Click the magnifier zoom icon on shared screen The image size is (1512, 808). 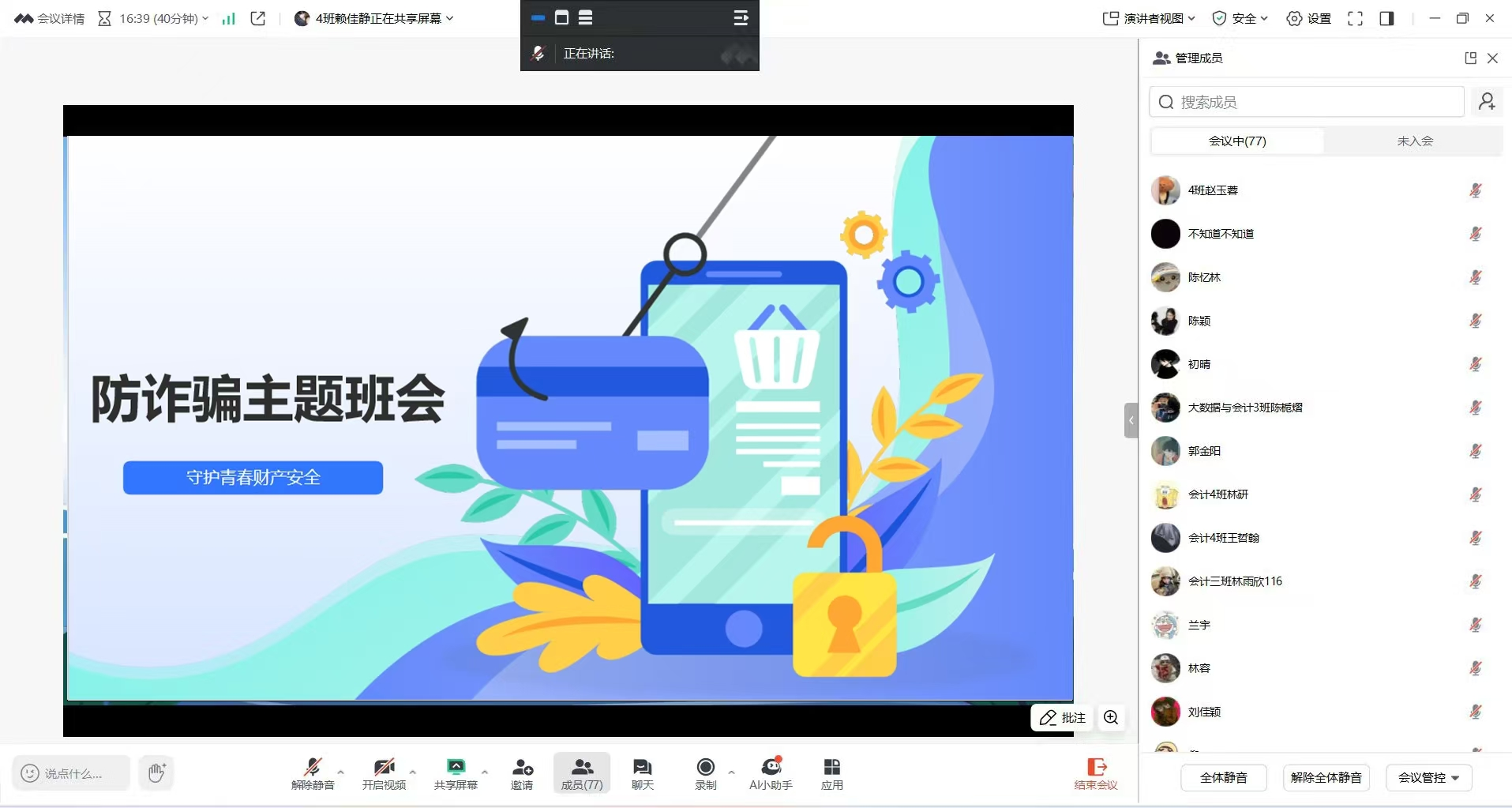coord(1110,717)
